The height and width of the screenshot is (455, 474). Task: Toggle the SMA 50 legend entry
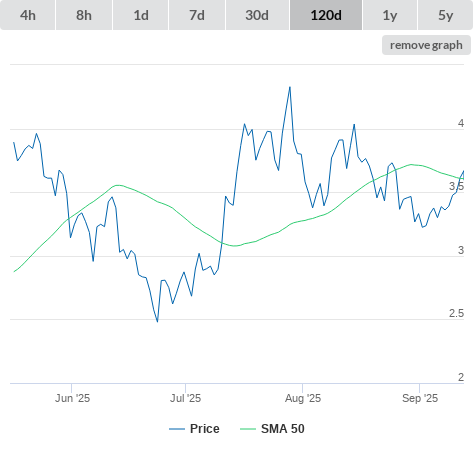point(283,429)
